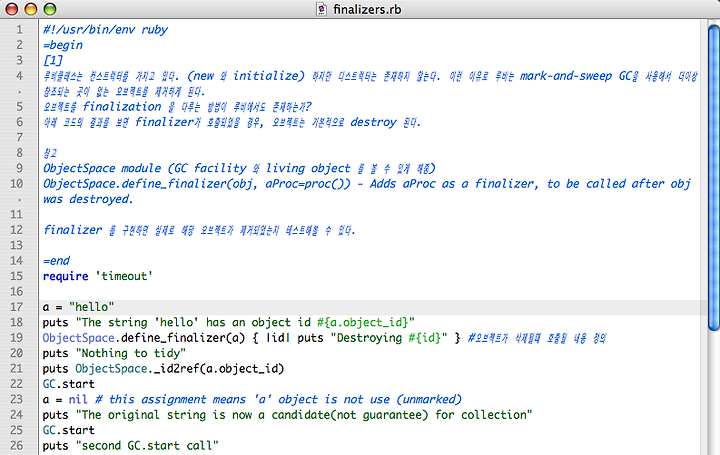Click 'second GC.start call' string on line 26
Image resolution: width=720 pixels, height=455 pixels.
coord(147,445)
